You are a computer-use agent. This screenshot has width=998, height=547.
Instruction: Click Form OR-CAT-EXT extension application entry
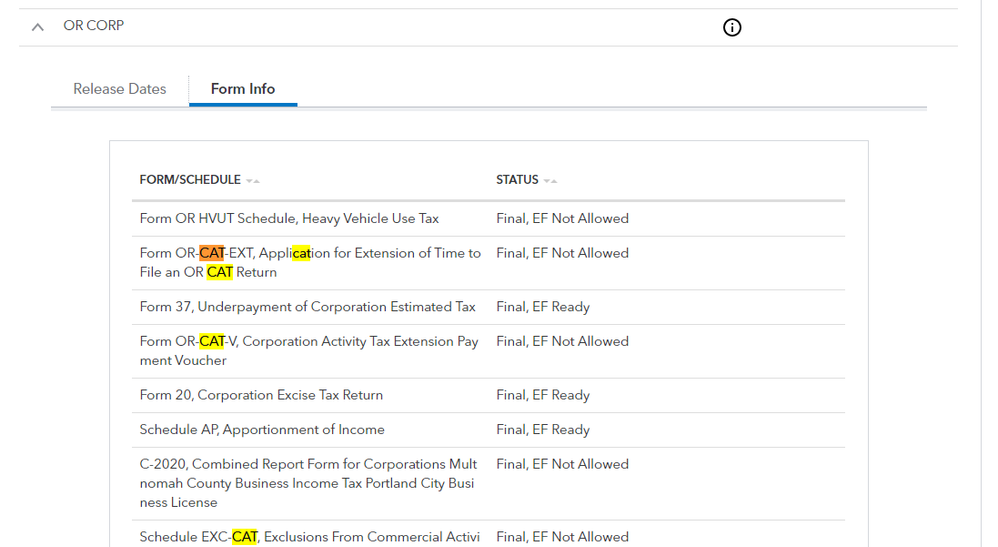(310, 263)
